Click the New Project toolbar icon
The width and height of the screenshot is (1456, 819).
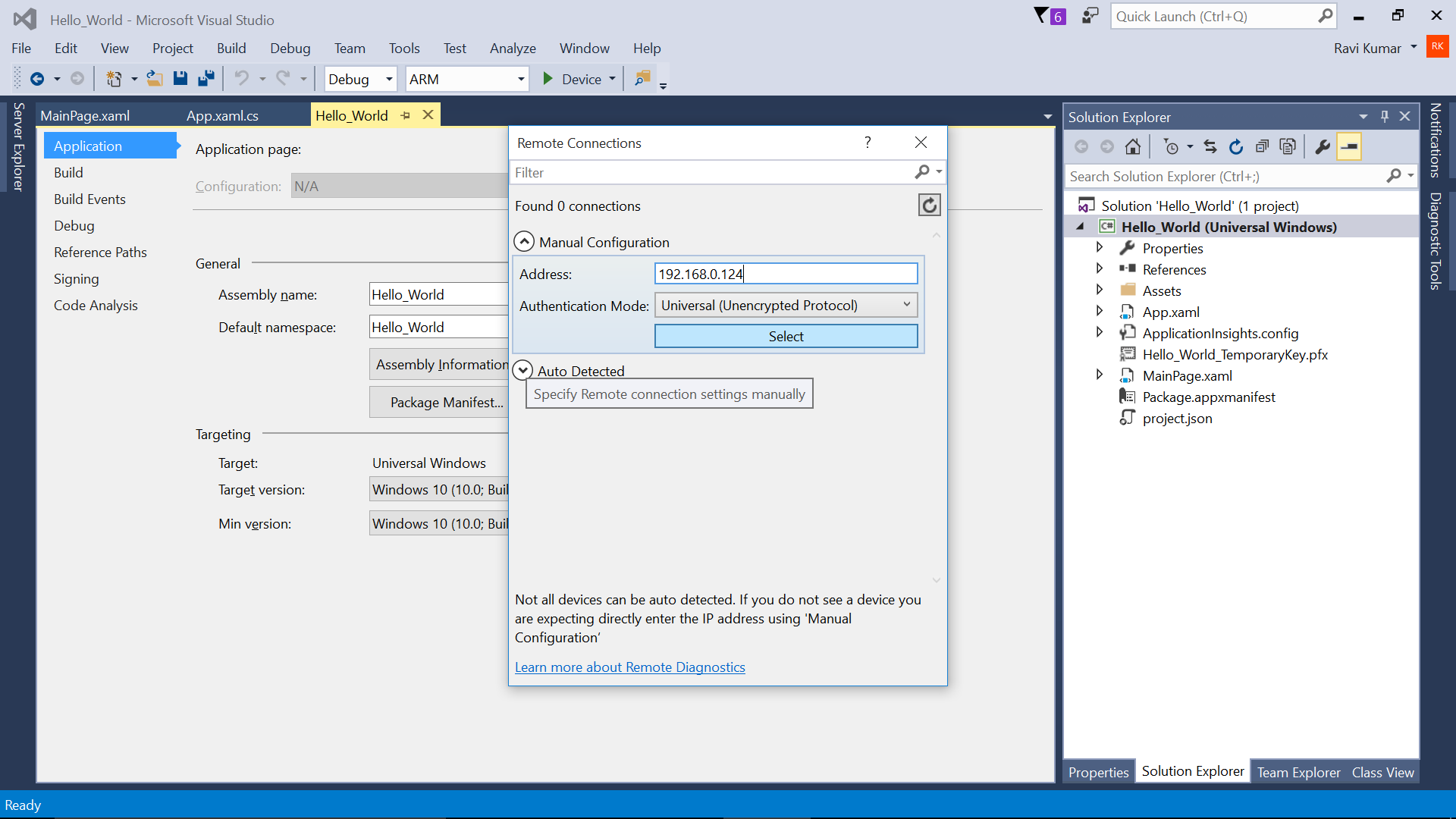click(x=114, y=79)
